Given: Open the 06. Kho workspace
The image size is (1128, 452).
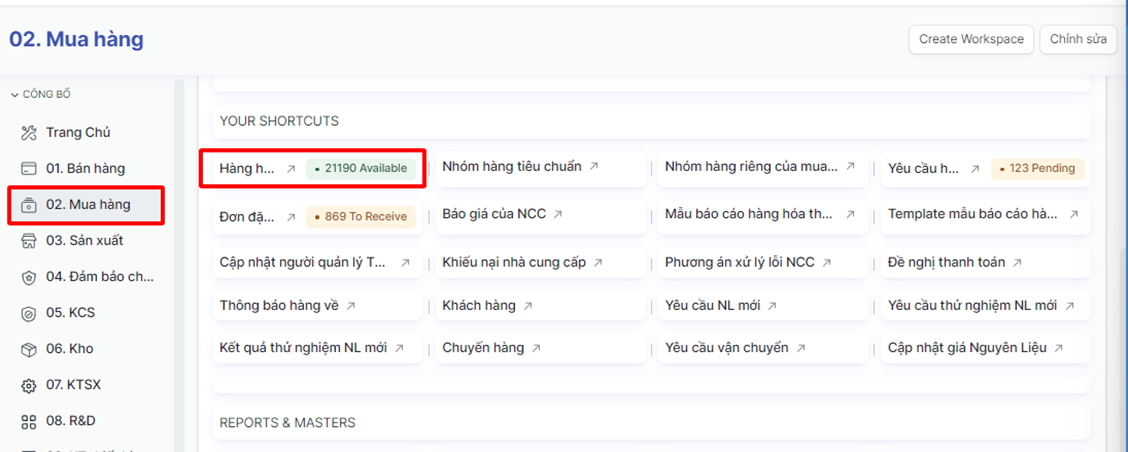Looking at the screenshot, I should (69, 349).
